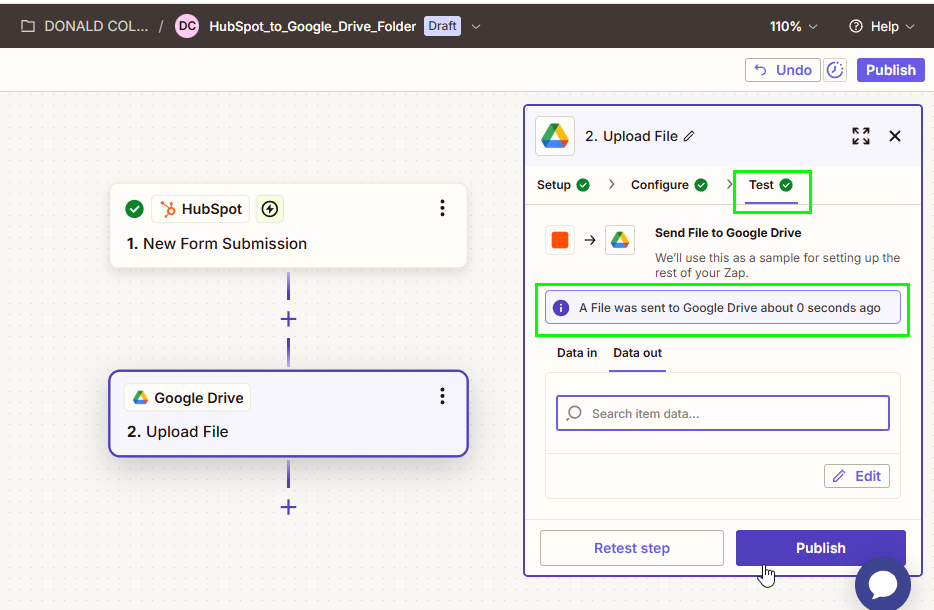
Task: Click the folder icon beside DONALD COL...
Action: coord(28,26)
